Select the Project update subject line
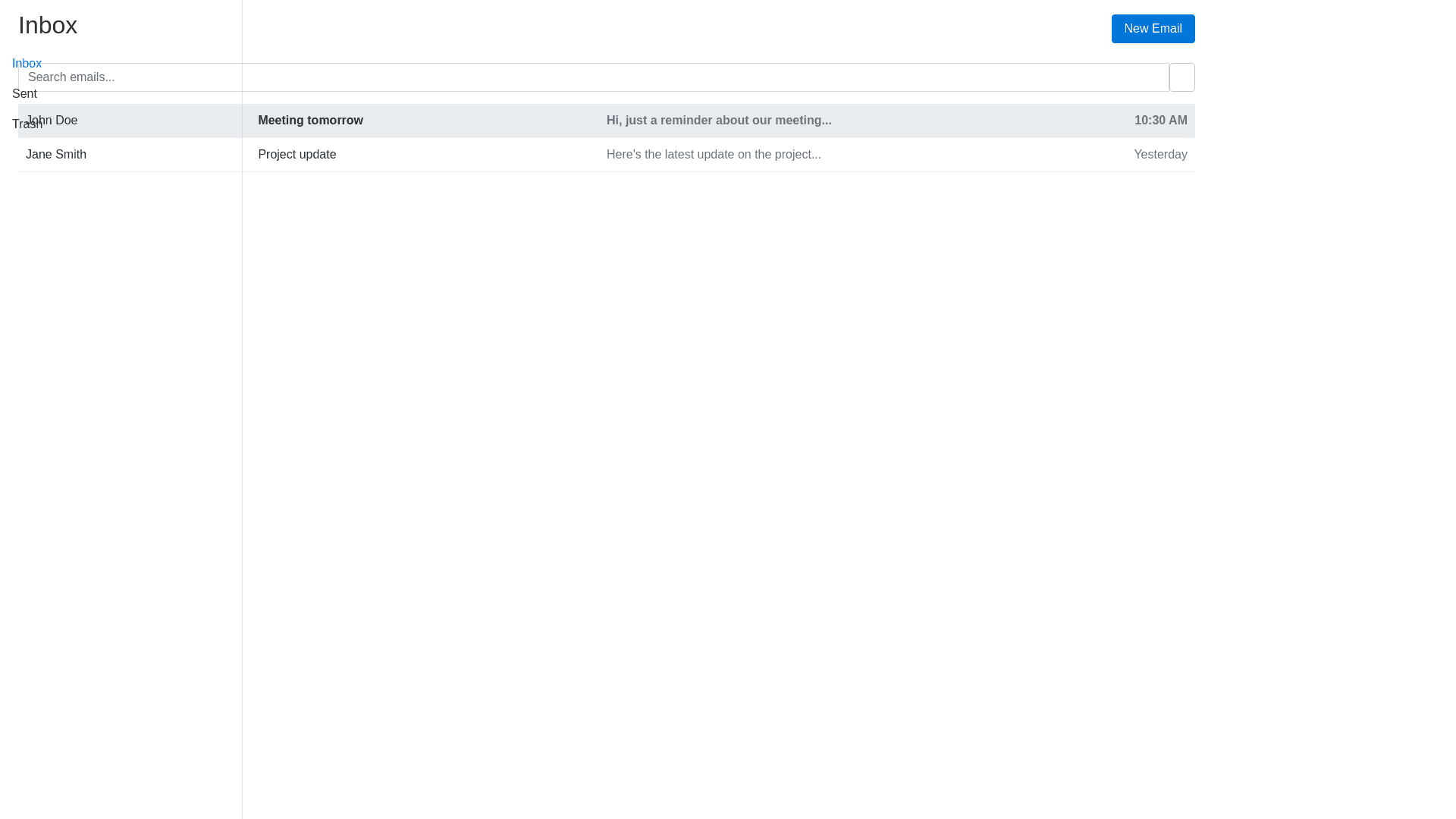 click(x=297, y=154)
